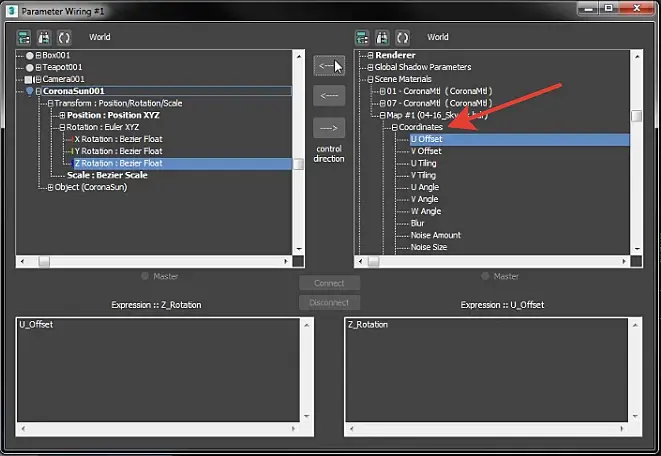Click CoronaSun001 light bulb icon

(x=30, y=91)
